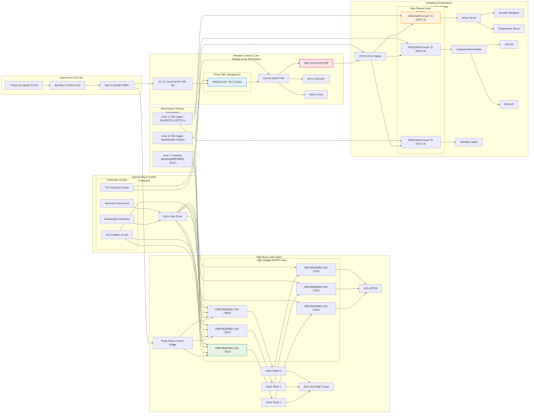534x416 pixels.
Task: Click the Rectifier & Filter Circuit node
Action: click(x=67, y=85)
